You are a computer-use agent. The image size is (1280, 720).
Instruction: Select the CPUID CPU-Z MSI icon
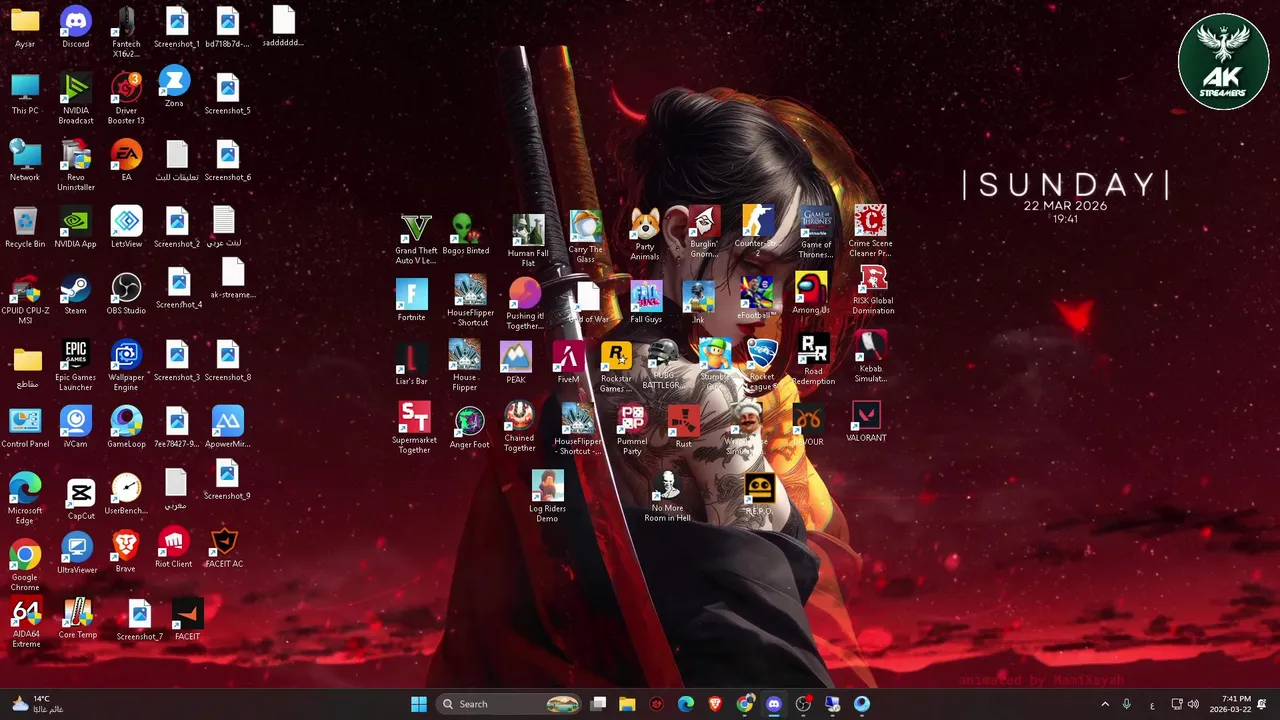tap(25, 299)
